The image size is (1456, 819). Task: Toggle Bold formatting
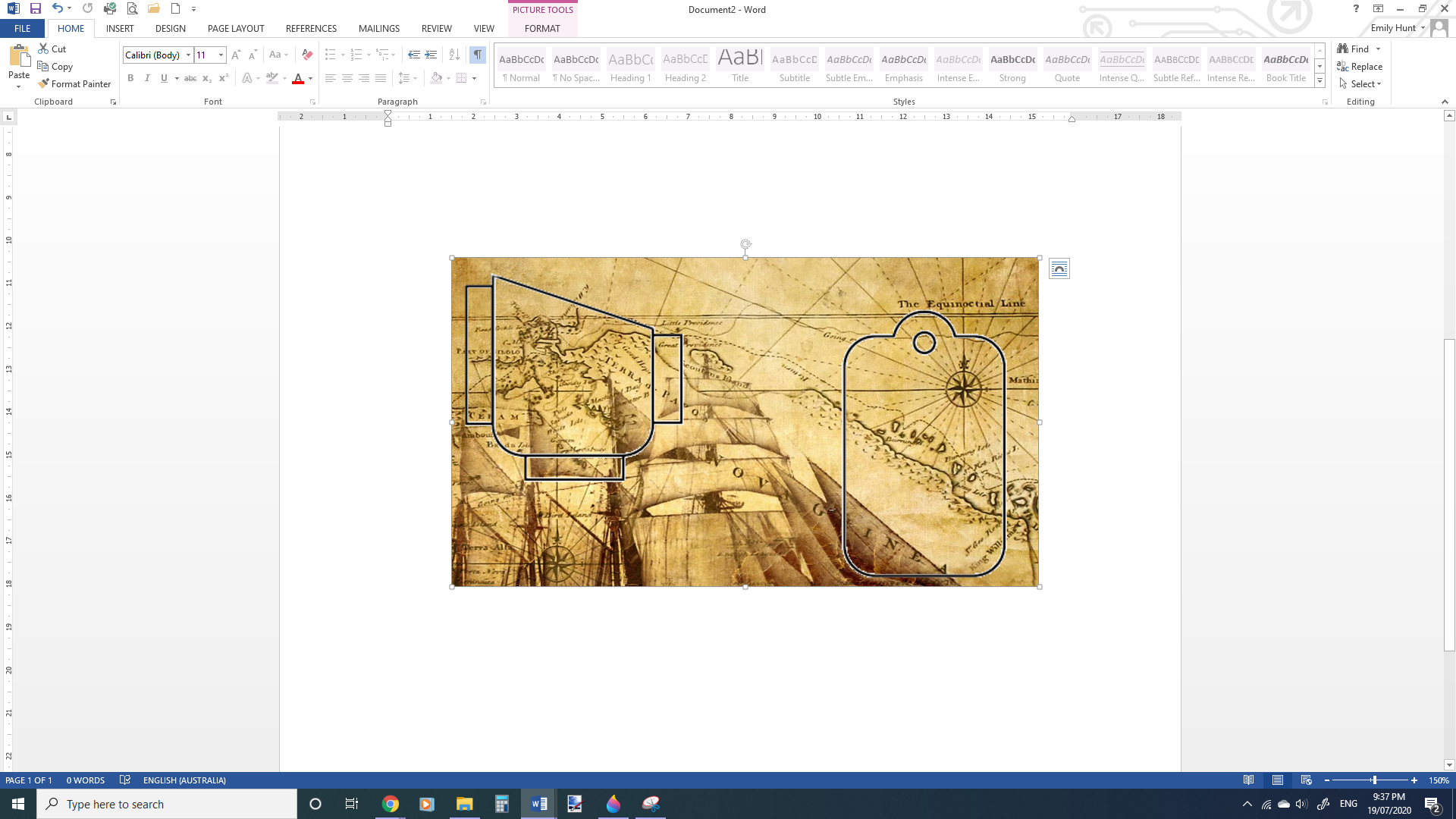click(x=130, y=78)
